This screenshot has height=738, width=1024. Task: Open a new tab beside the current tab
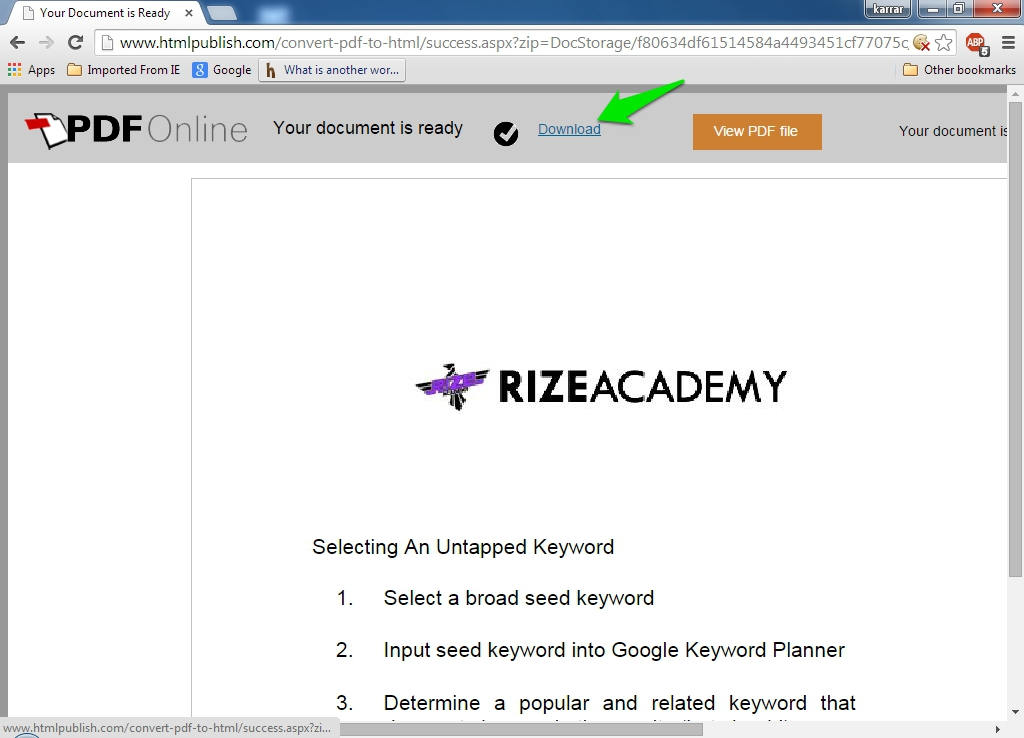(222, 13)
